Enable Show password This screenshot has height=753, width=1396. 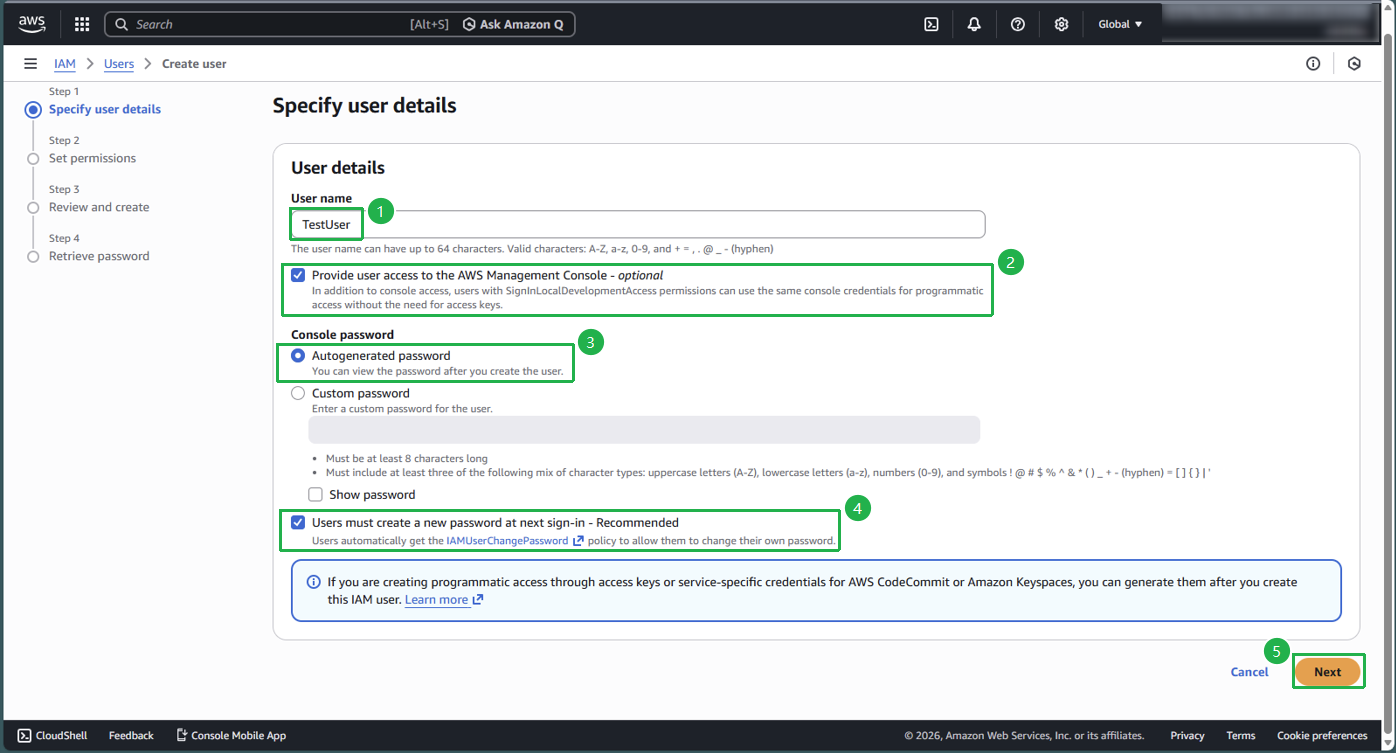pos(315,494)
